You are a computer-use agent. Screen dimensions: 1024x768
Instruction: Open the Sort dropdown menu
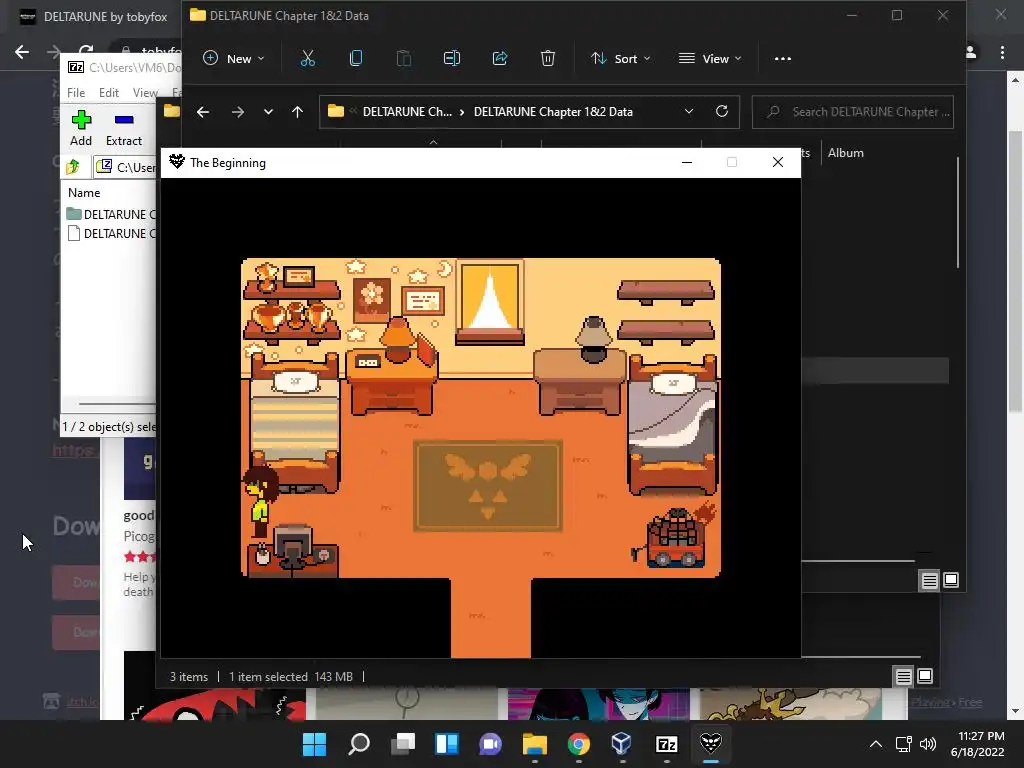(620, 59)
